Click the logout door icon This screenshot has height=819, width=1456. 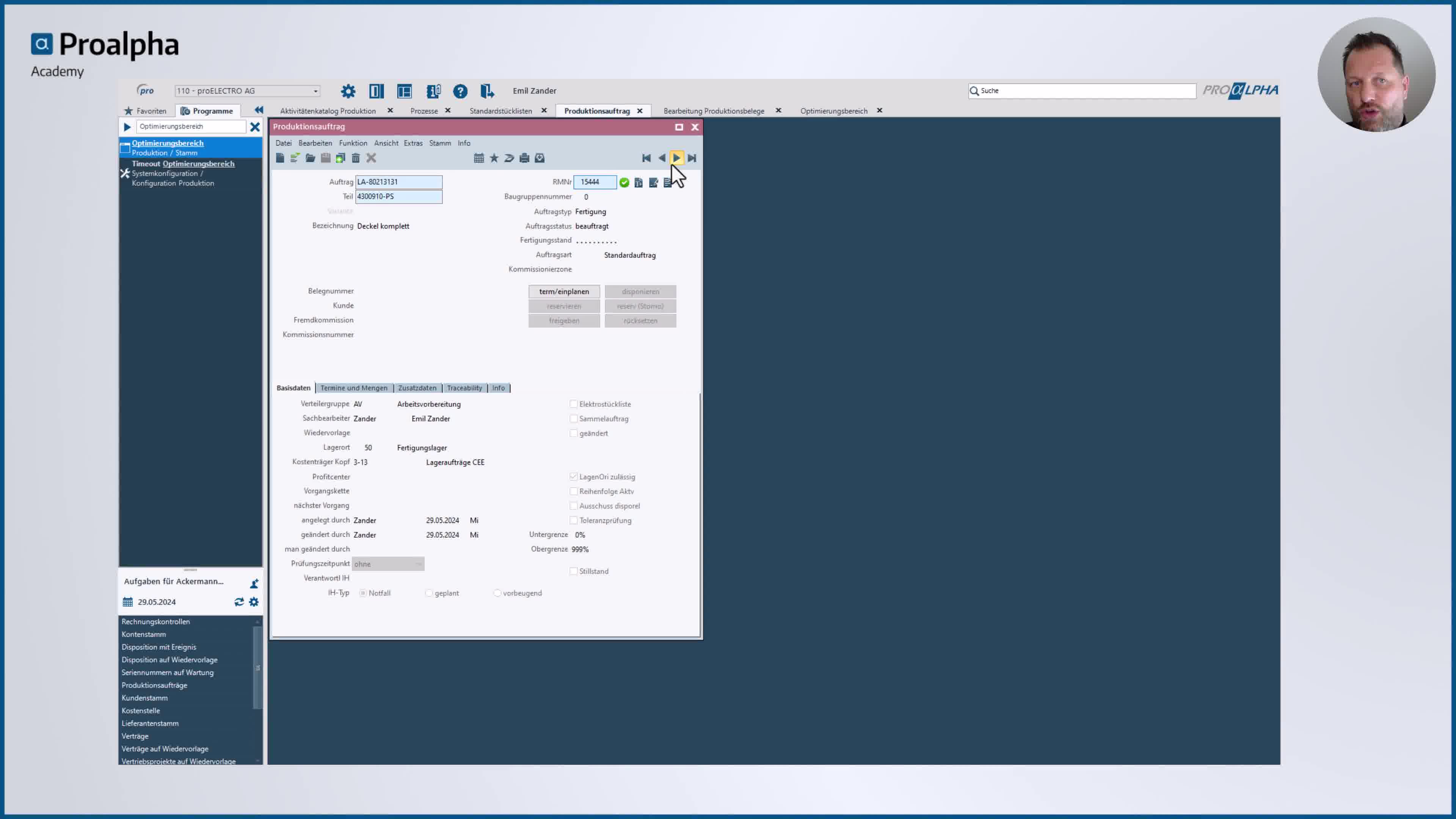click(487, 91)
